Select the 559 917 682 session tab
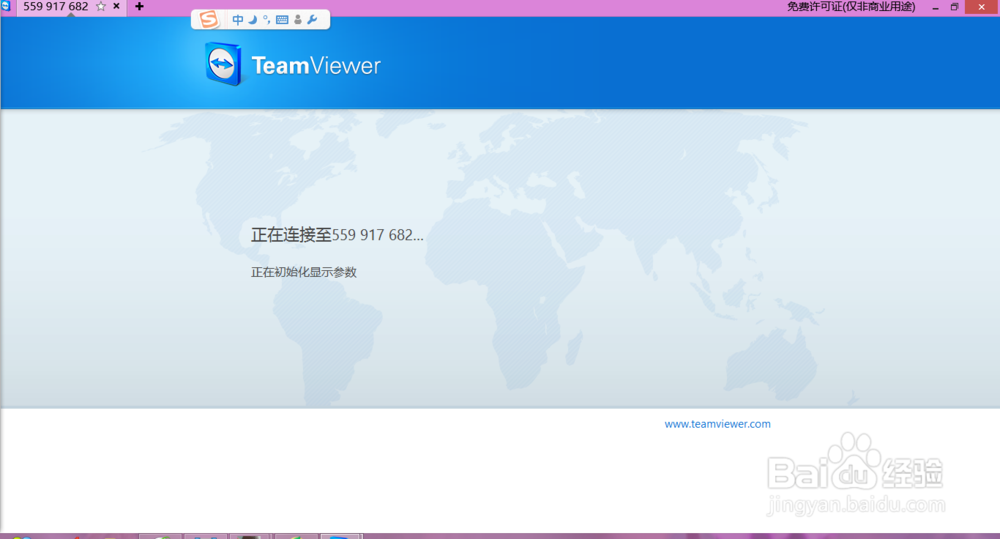This screenshot has width=1000, height=539. click(71, 7)
